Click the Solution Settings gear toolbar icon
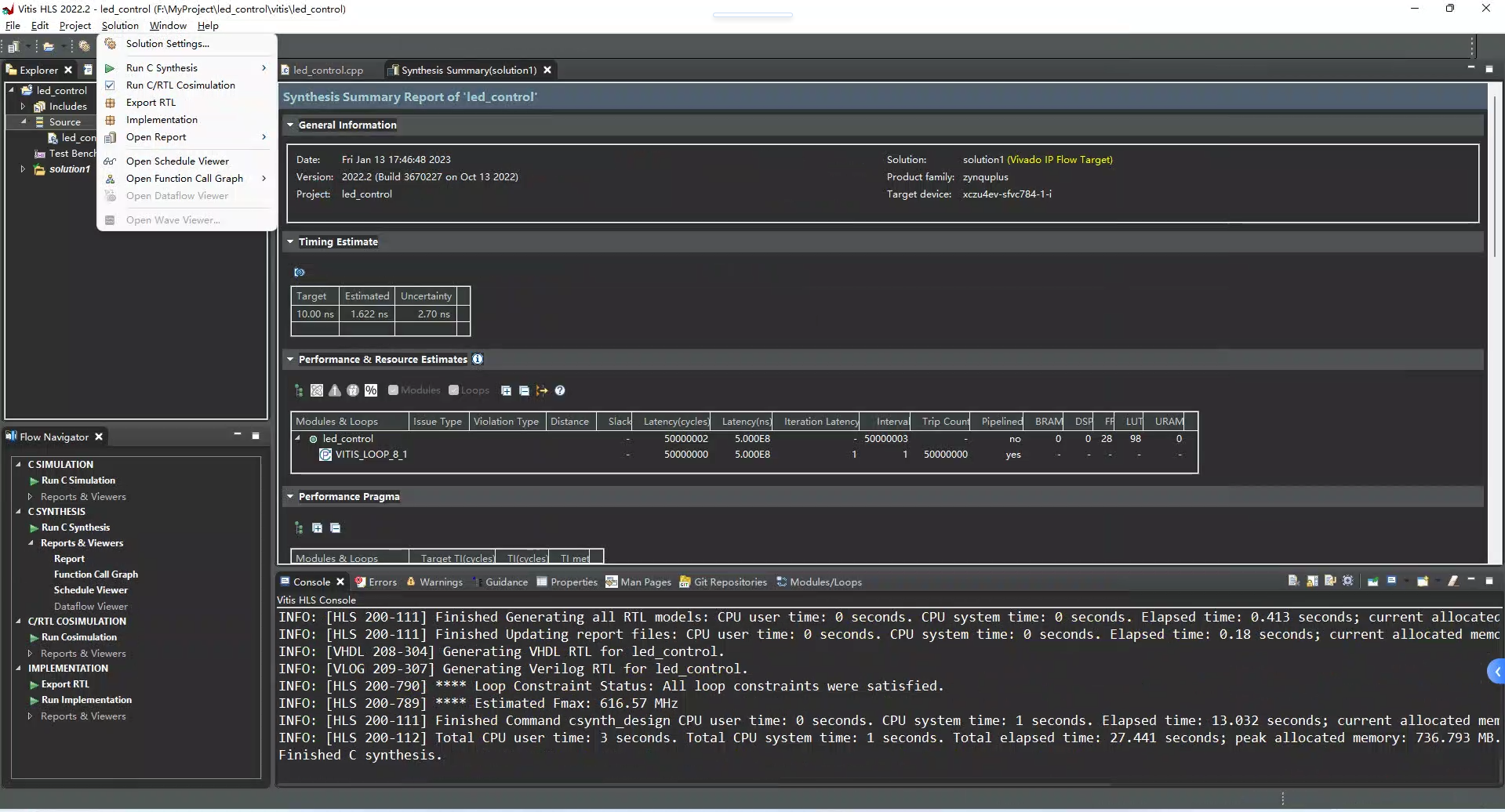This screenshot has width=1505, height=812. click(85, 47)
